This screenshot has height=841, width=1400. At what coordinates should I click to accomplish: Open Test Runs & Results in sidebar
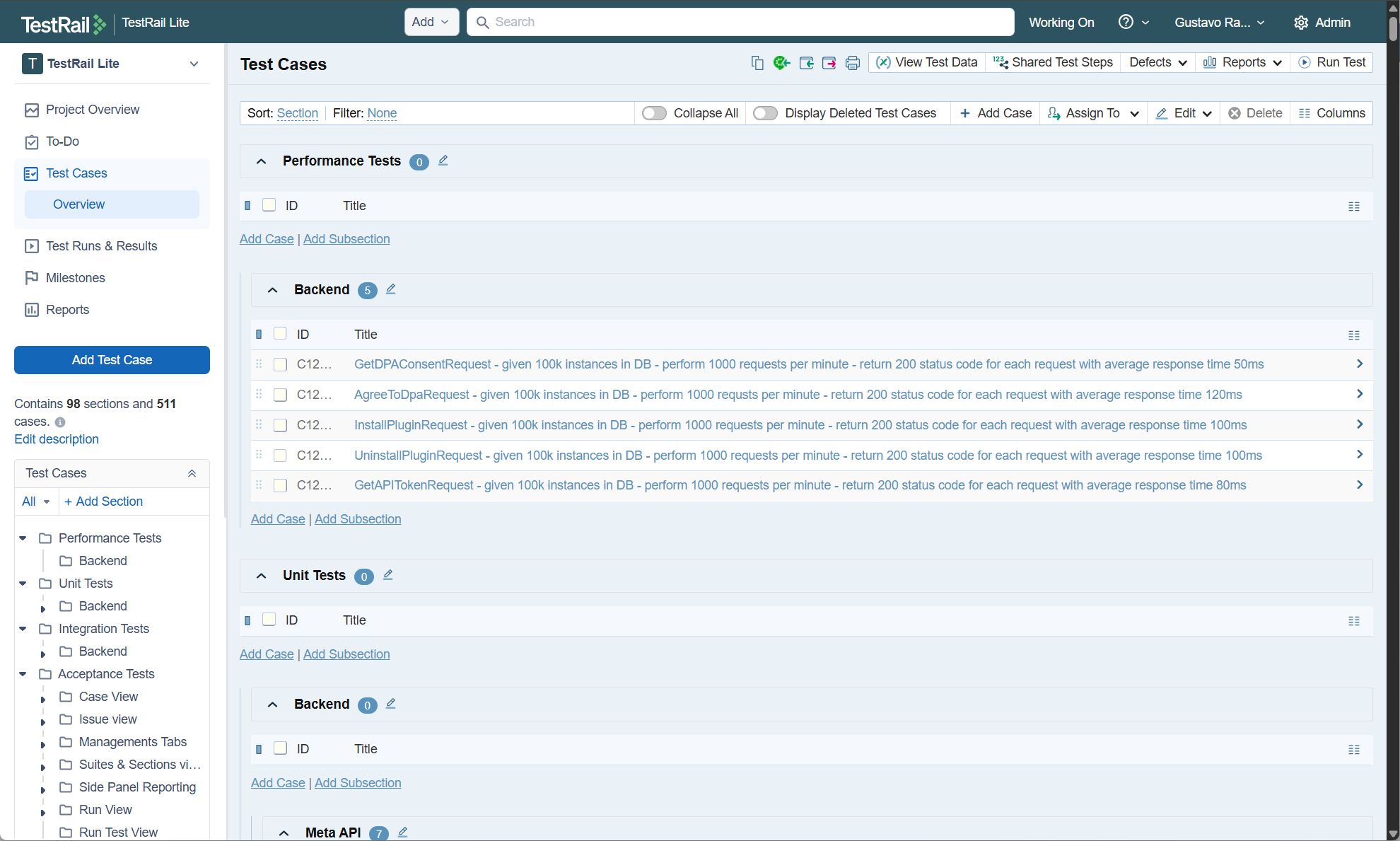(101, 246)
